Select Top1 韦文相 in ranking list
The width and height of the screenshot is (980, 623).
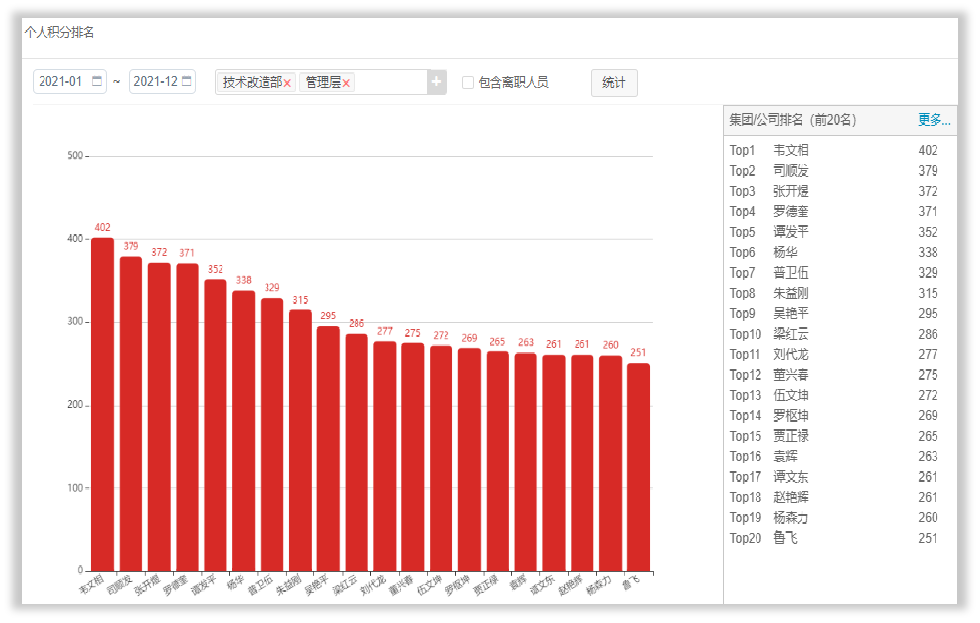click(x=834, y=151)
